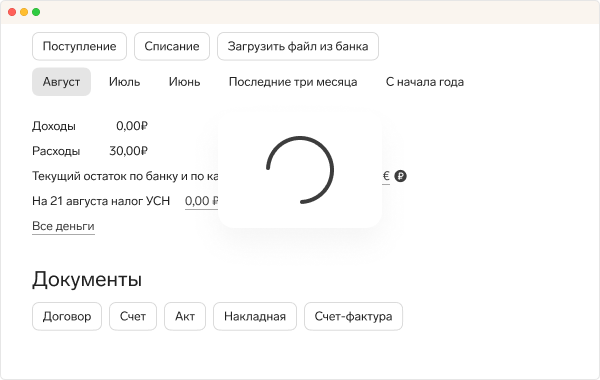Click the На 21 августа налог УСН label
This screenshot has width=600, height=380.
(101, 201)
